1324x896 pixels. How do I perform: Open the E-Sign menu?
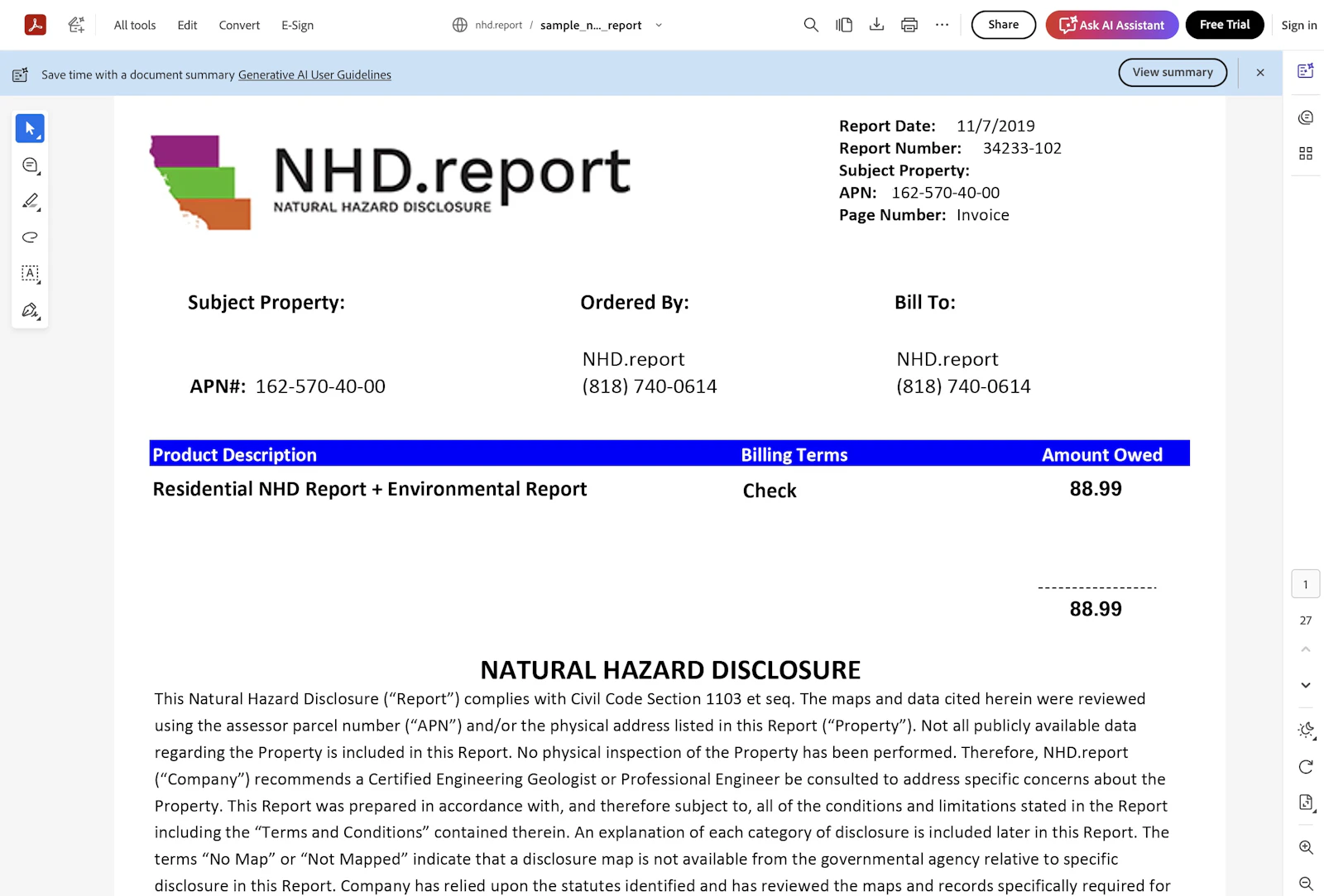point(297,25)
